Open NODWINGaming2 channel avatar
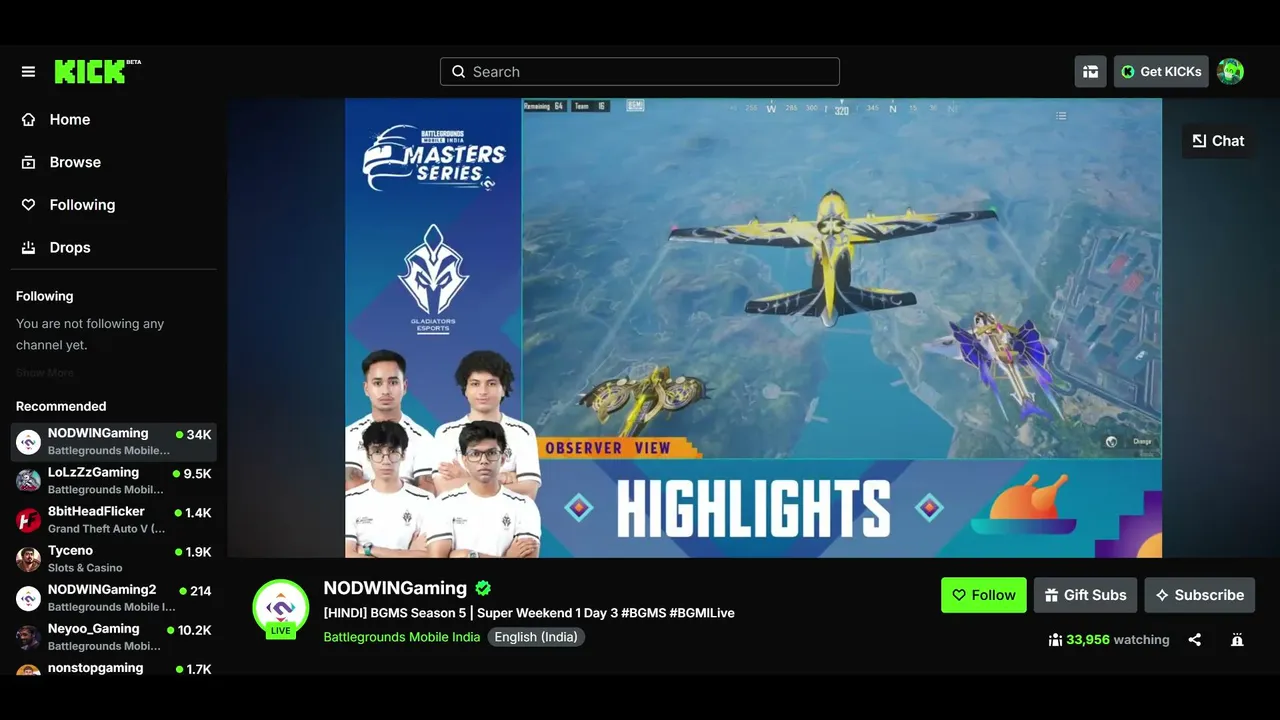The image size is (1280, 720). coord(29,598)
